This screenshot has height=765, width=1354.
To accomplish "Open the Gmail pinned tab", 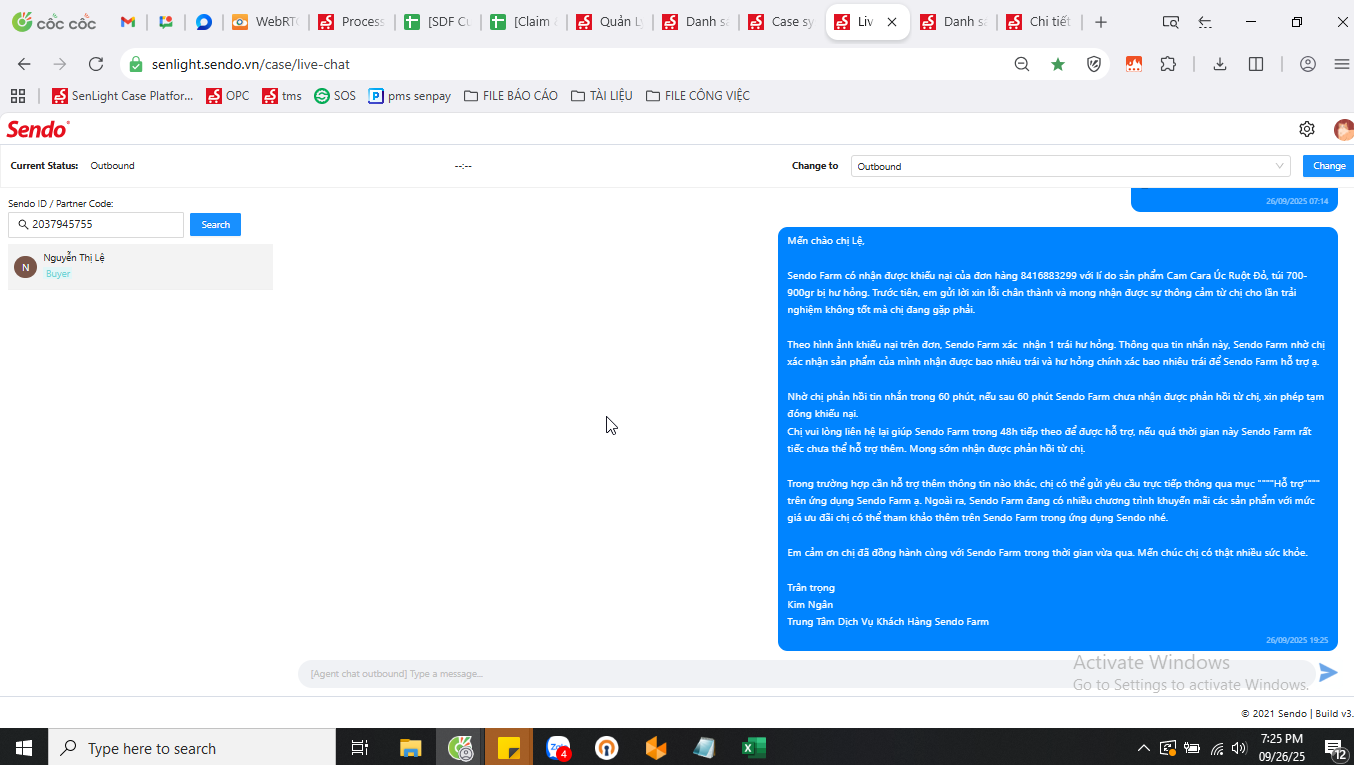I will coord(128,22).
